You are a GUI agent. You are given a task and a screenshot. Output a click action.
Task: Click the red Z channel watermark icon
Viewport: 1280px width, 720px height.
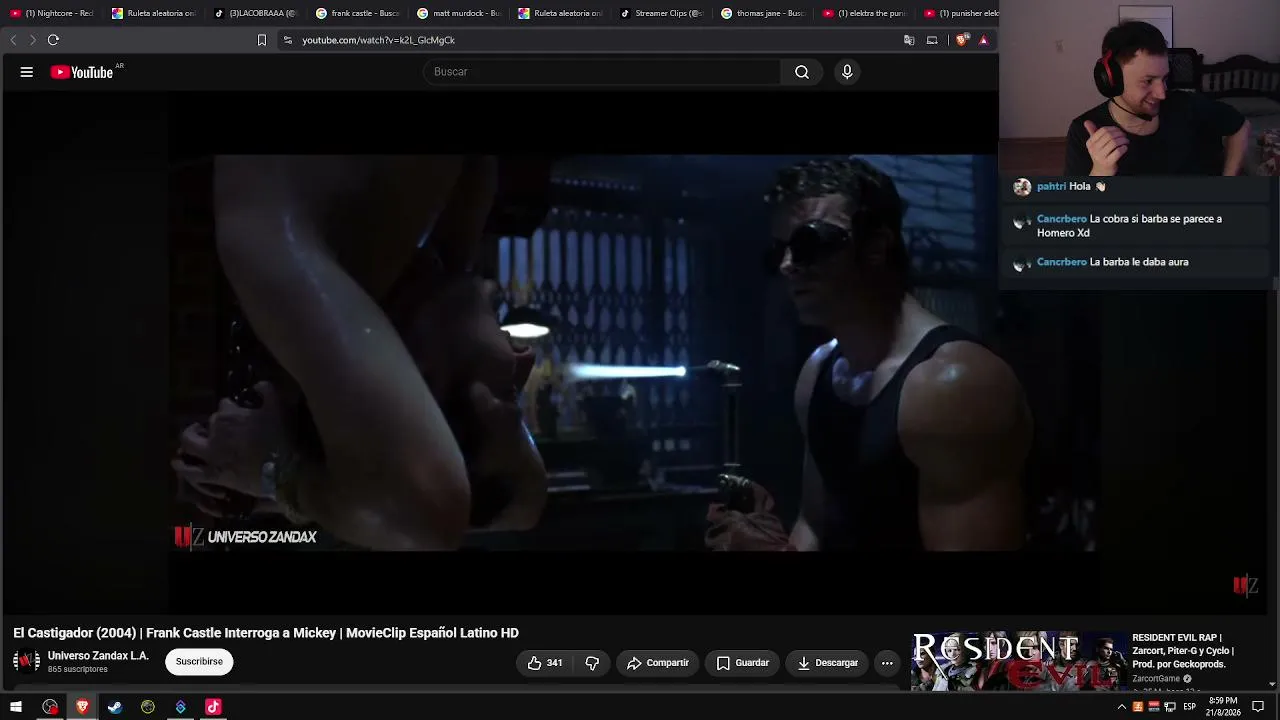1245,586
